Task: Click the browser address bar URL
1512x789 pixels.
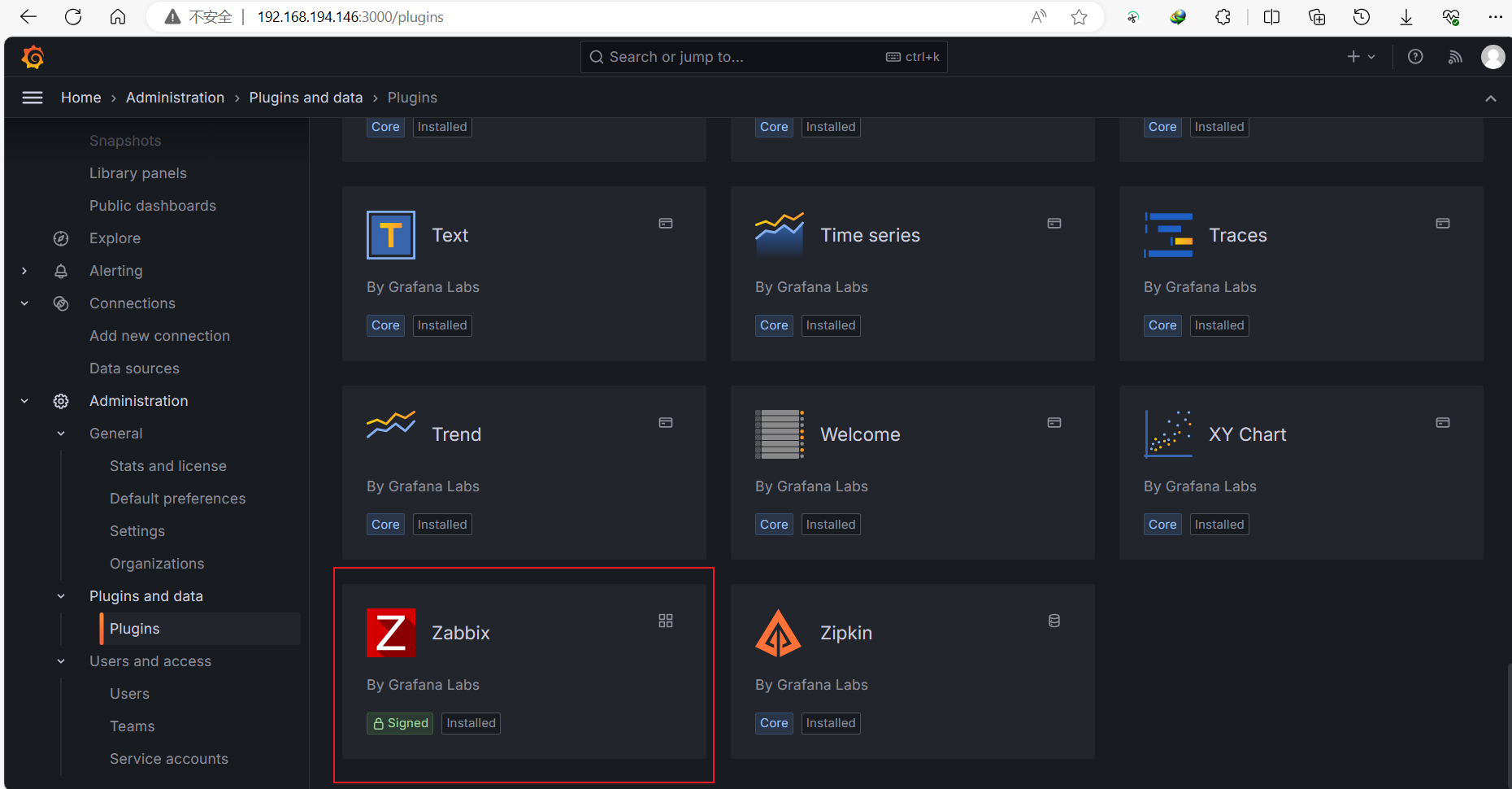Action: tap(350, 17)
